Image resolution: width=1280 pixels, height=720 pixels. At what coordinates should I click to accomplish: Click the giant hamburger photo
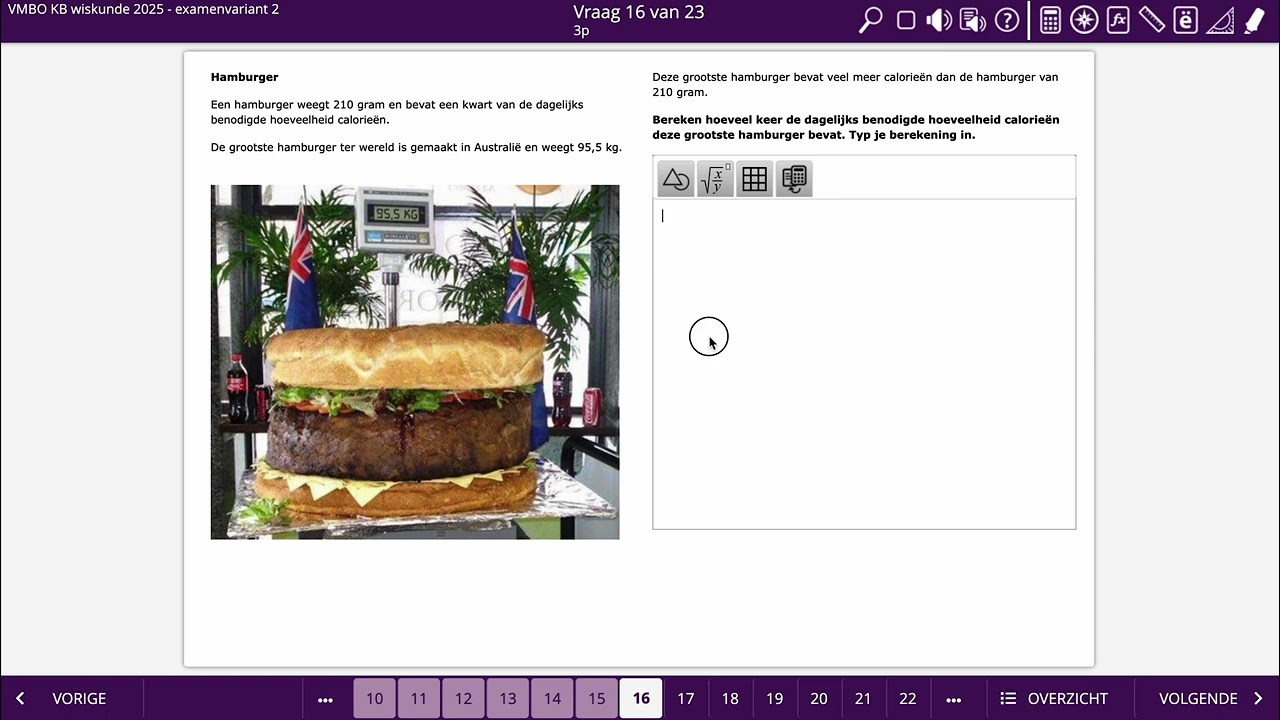415,362
